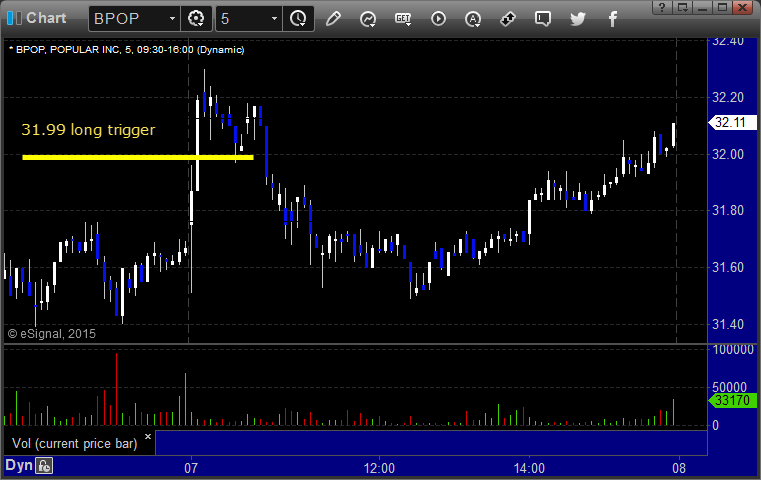761x480 pixels.
Task: Select the yellow trigger line
Action: 138,157
